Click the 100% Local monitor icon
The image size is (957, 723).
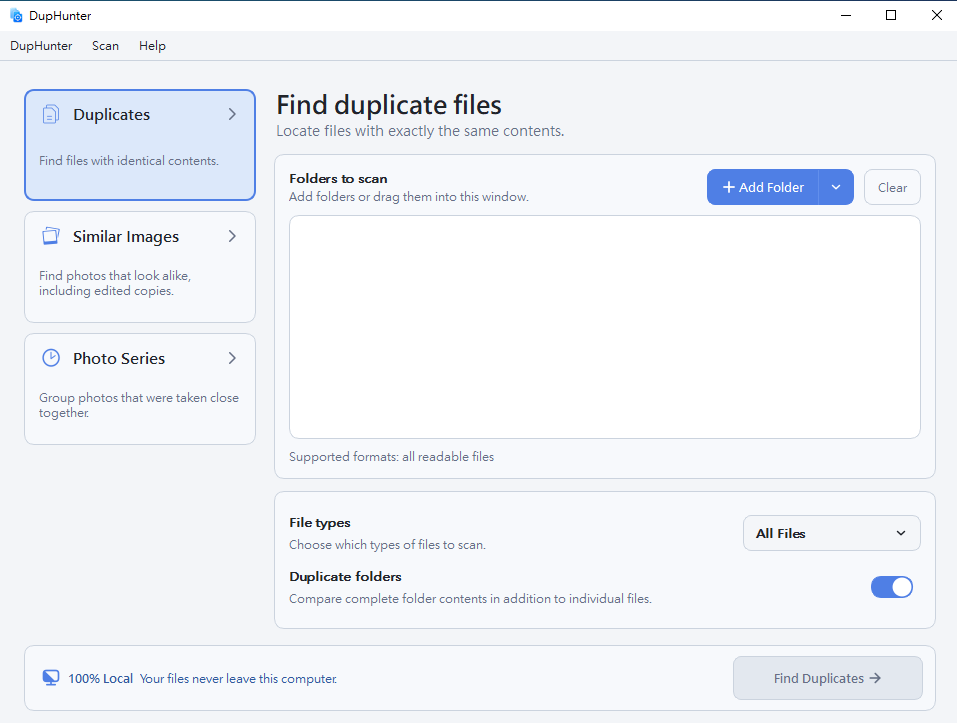[51, 678]
